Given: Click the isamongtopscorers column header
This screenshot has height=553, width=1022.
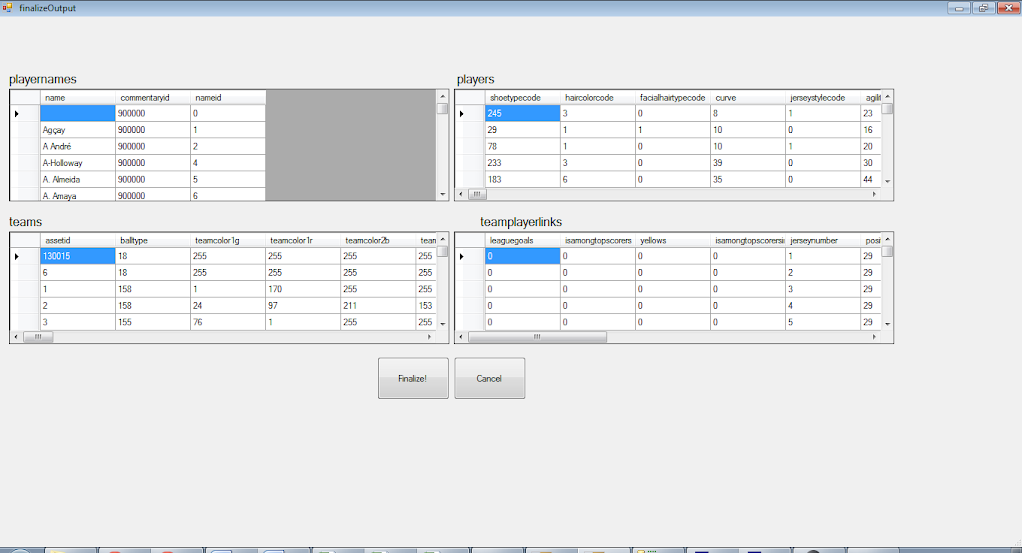Looking at the screenshot, I should click(598, 240).
